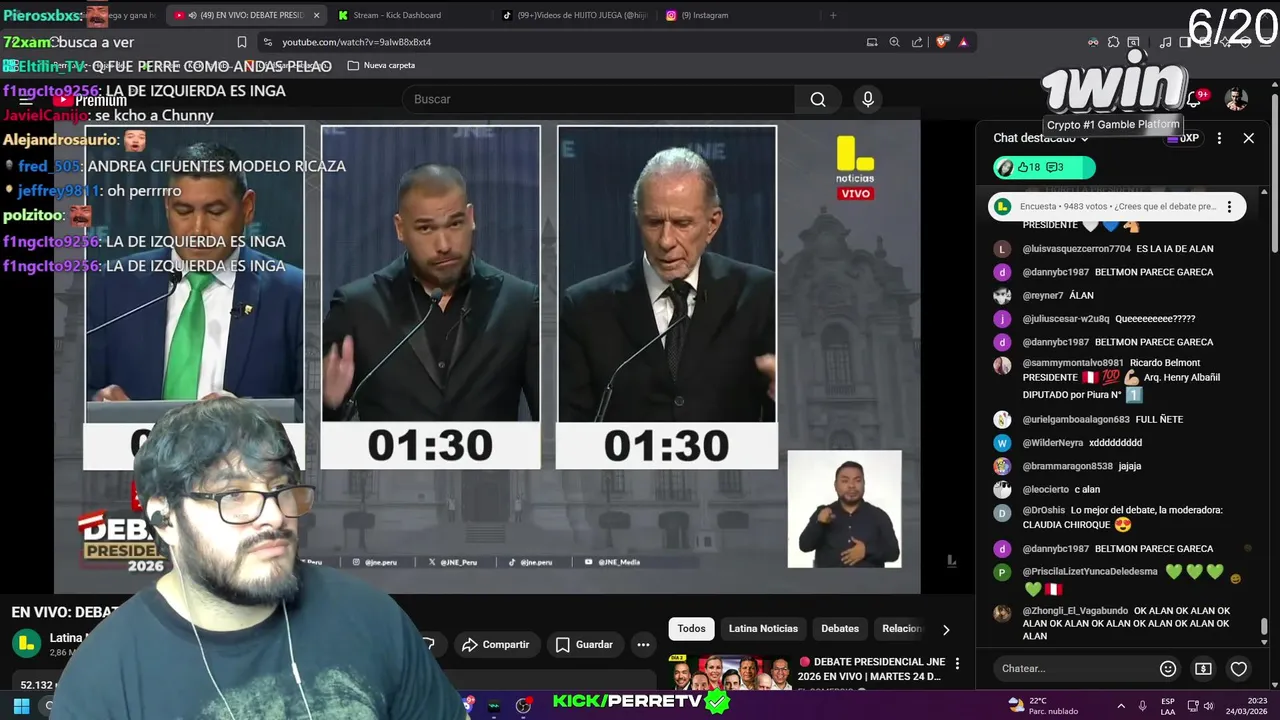Bookmark this page in address bar
The width and height of the screenshot is (1280, 720).
[241, 42]
